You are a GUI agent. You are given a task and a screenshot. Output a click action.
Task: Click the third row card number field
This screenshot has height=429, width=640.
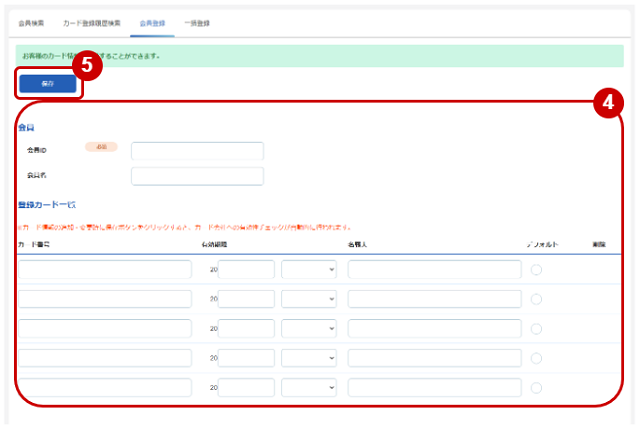105,329
